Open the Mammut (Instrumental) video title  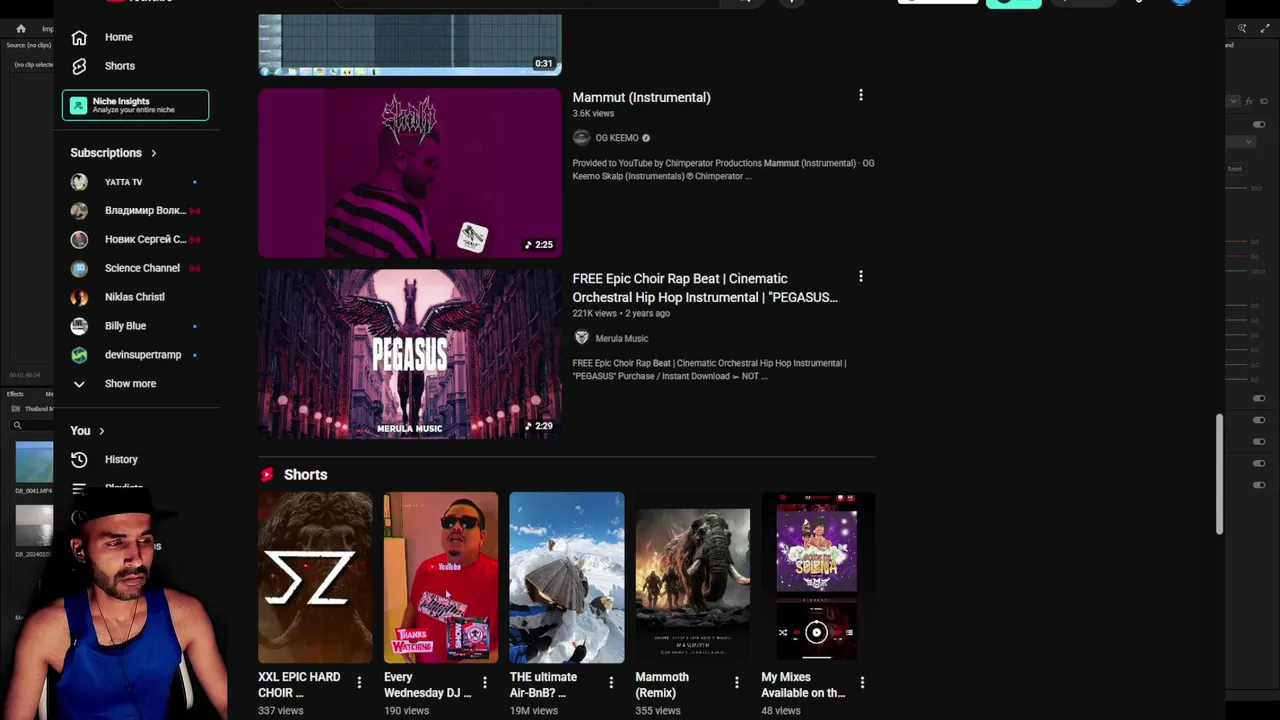tap(642, 97)
